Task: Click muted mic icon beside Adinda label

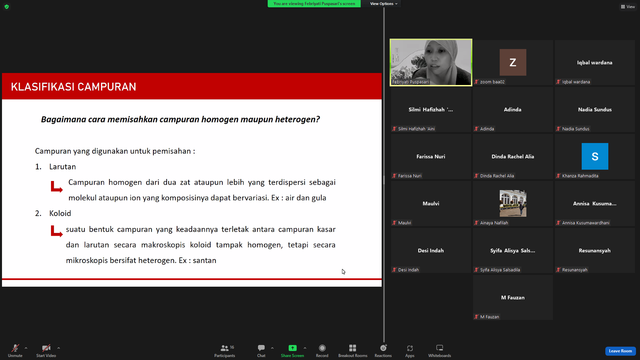Action: pyautogui.click(x=476, y=129)
